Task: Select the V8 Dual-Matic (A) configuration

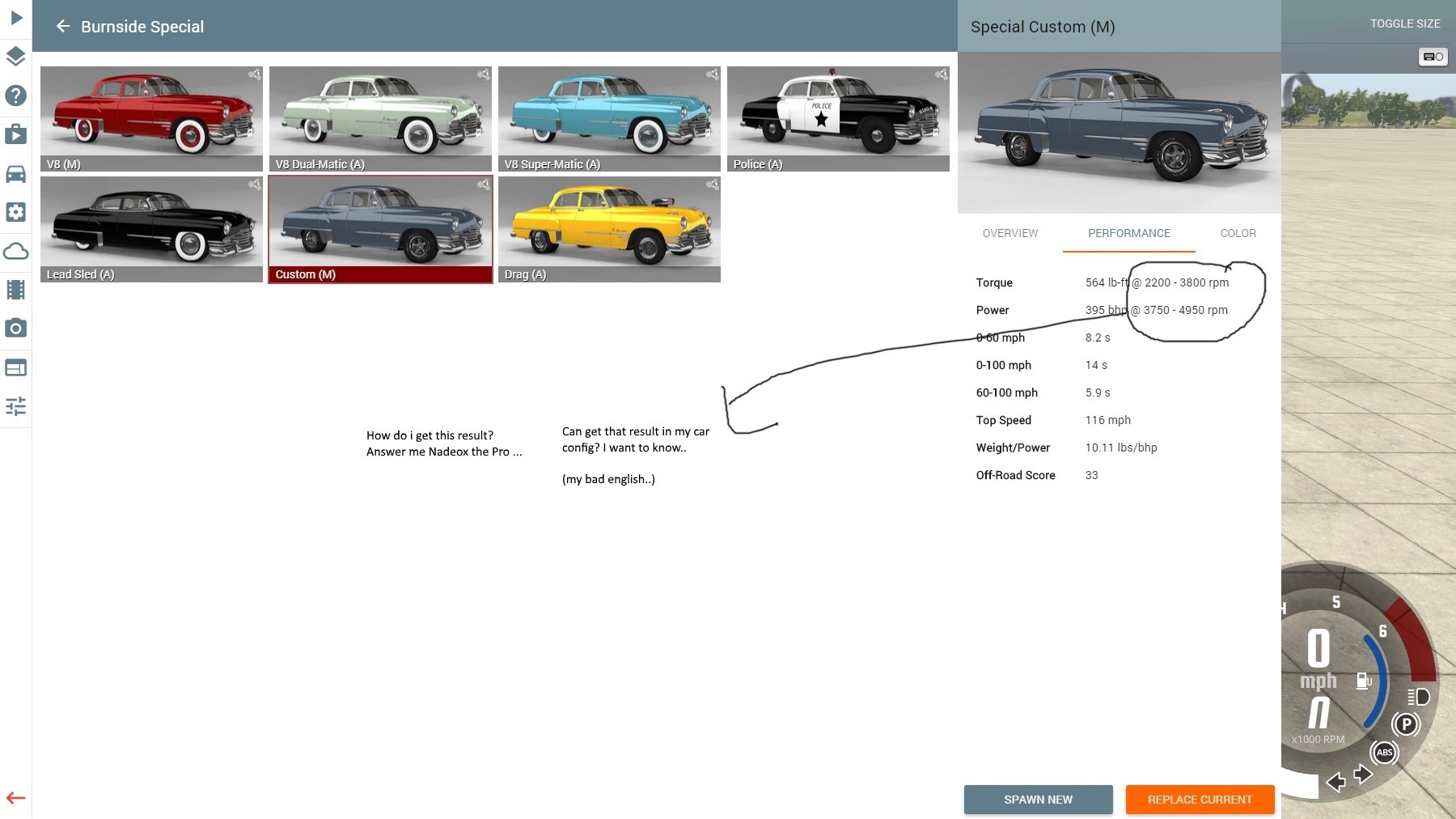Action: click(380, 119)
